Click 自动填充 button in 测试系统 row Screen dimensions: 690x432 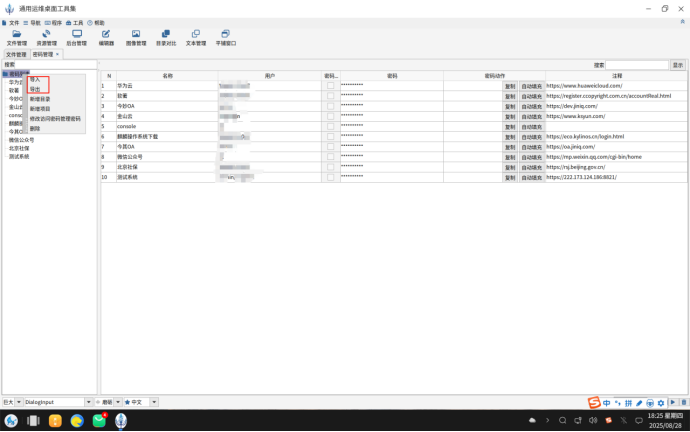coord(532,178)
